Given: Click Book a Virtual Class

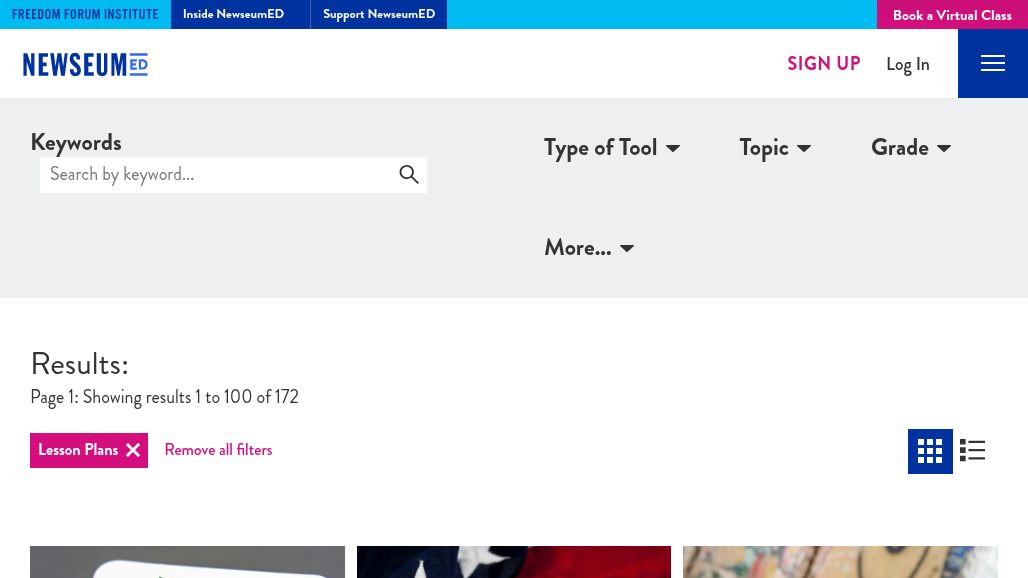Looking at the screenshot, I should [951, 15].
